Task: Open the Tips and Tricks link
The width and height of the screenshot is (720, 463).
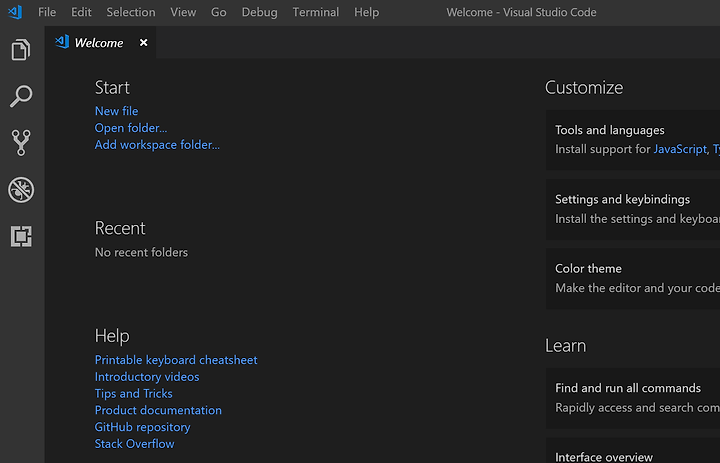Action: click(x=134, y=394)
